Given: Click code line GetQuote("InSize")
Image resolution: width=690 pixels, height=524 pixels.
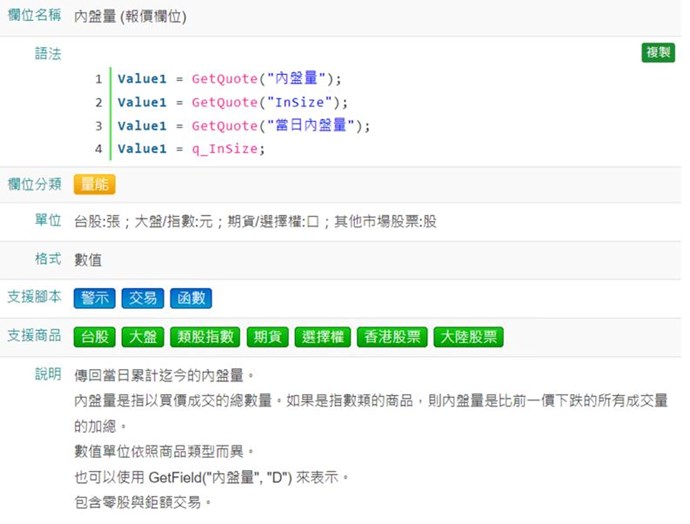Looking at the screenshot, I should (x=232, y=102).
